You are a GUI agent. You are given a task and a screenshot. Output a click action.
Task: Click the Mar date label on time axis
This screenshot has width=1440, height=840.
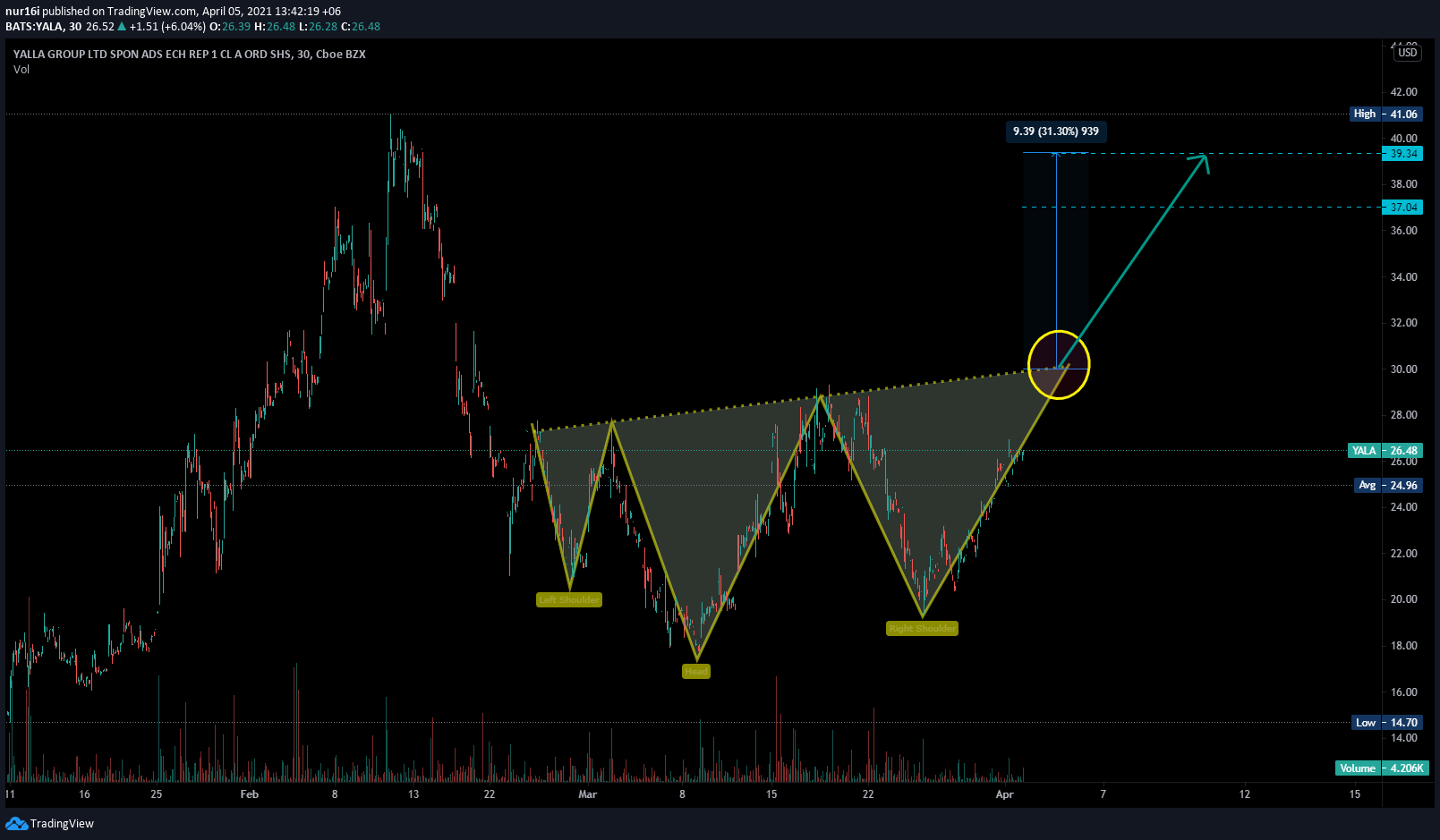coord(588,794)
